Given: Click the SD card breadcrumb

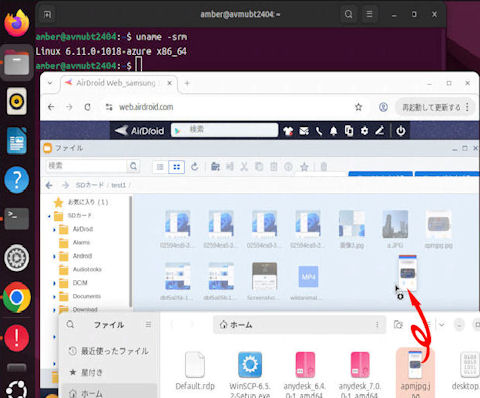Looking at the screenshot, I should click(89, 185).
